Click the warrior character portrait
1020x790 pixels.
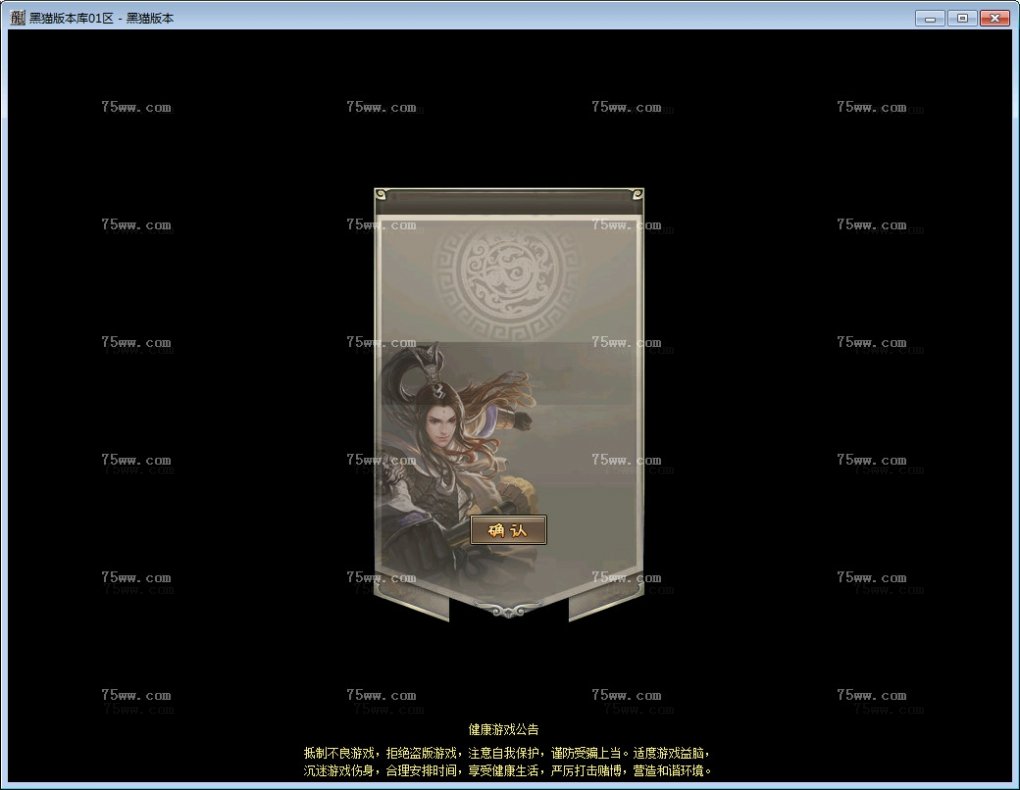pyautogui.click(x=458, y=465)
